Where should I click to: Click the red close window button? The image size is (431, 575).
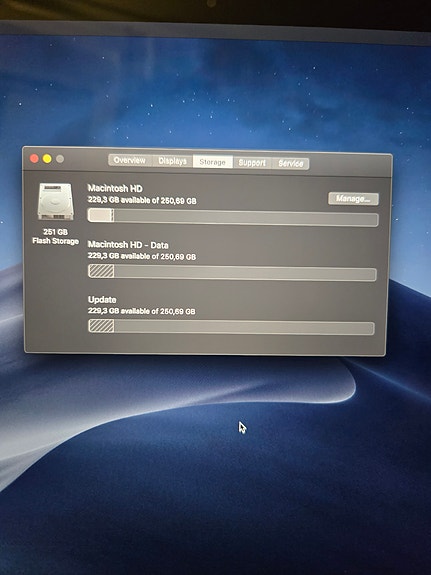34,158
